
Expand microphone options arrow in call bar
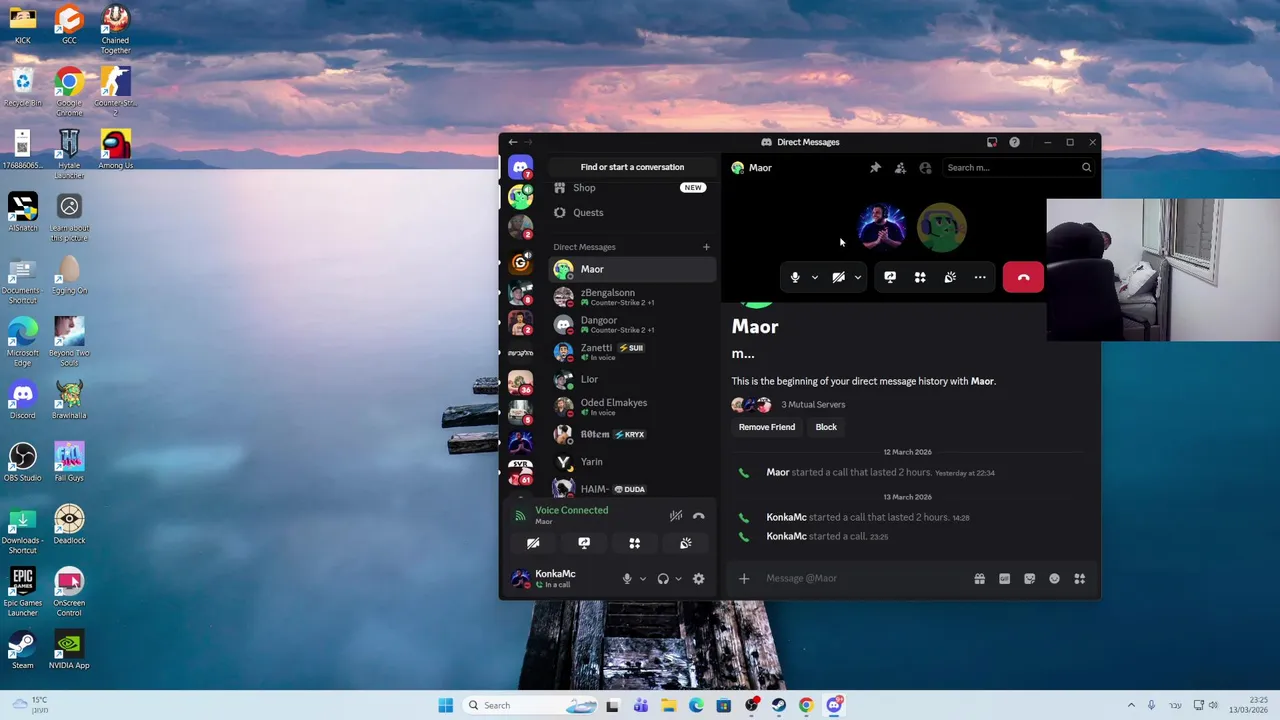point(814,277)
